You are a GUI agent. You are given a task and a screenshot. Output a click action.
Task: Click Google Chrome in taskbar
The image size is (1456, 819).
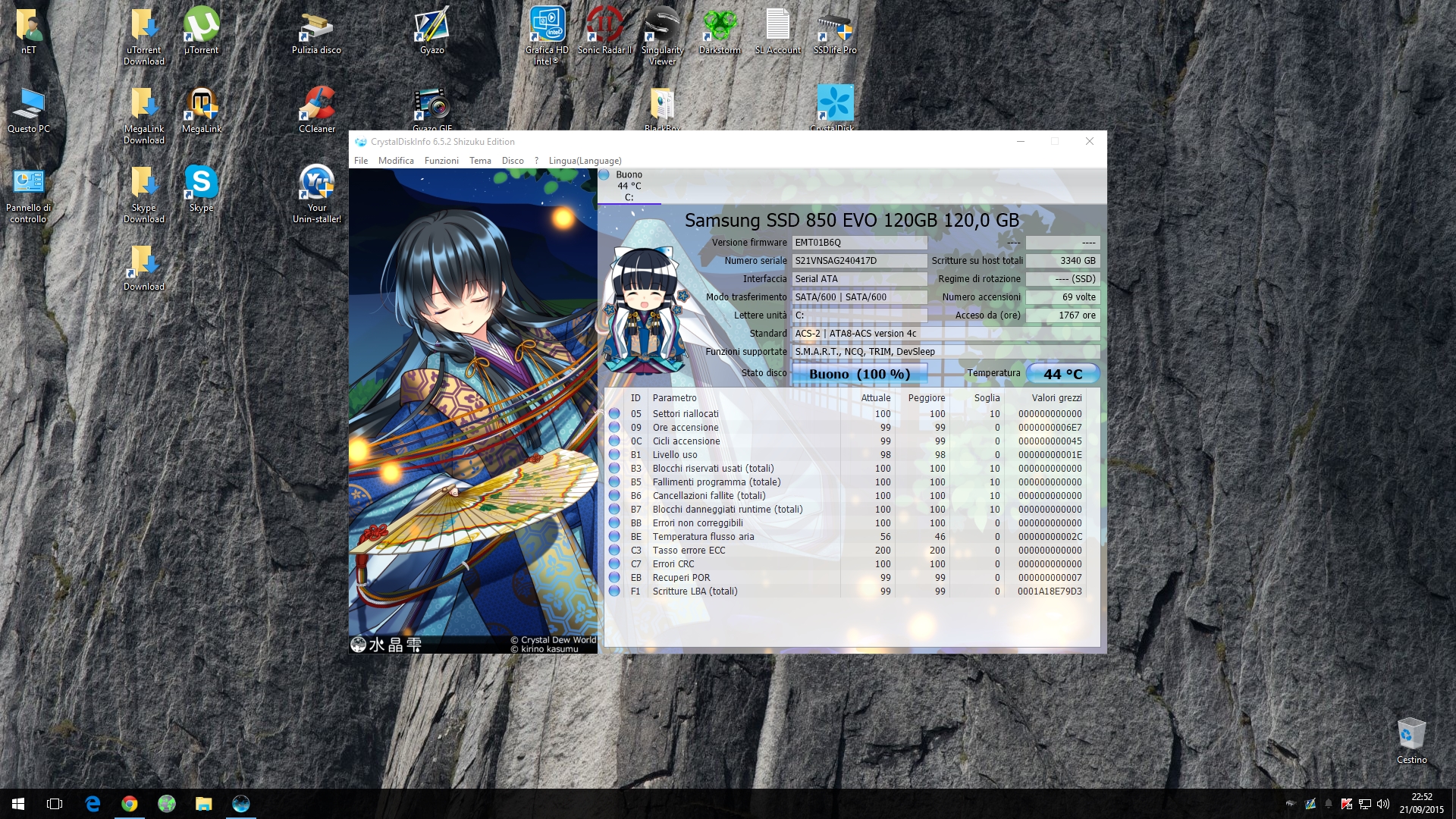(x=130, y=804)
